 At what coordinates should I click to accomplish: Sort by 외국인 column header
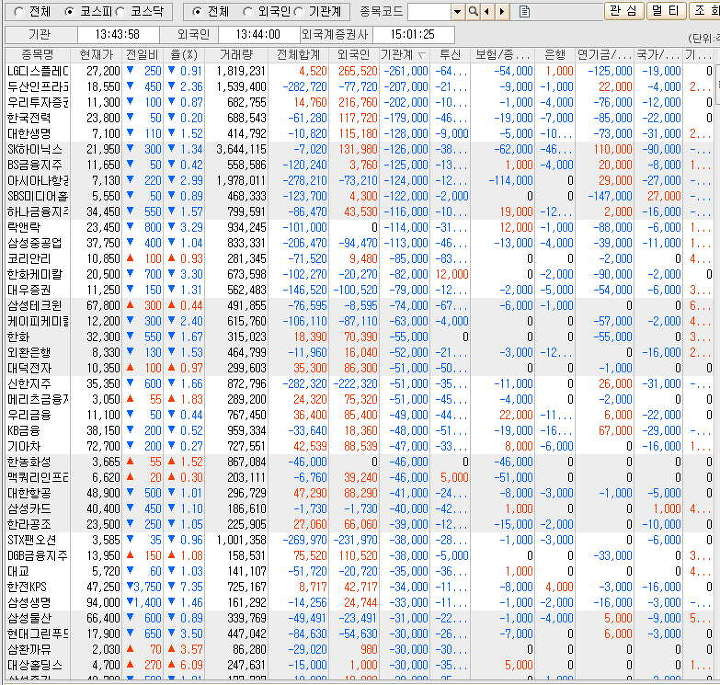tap(353, 55)
